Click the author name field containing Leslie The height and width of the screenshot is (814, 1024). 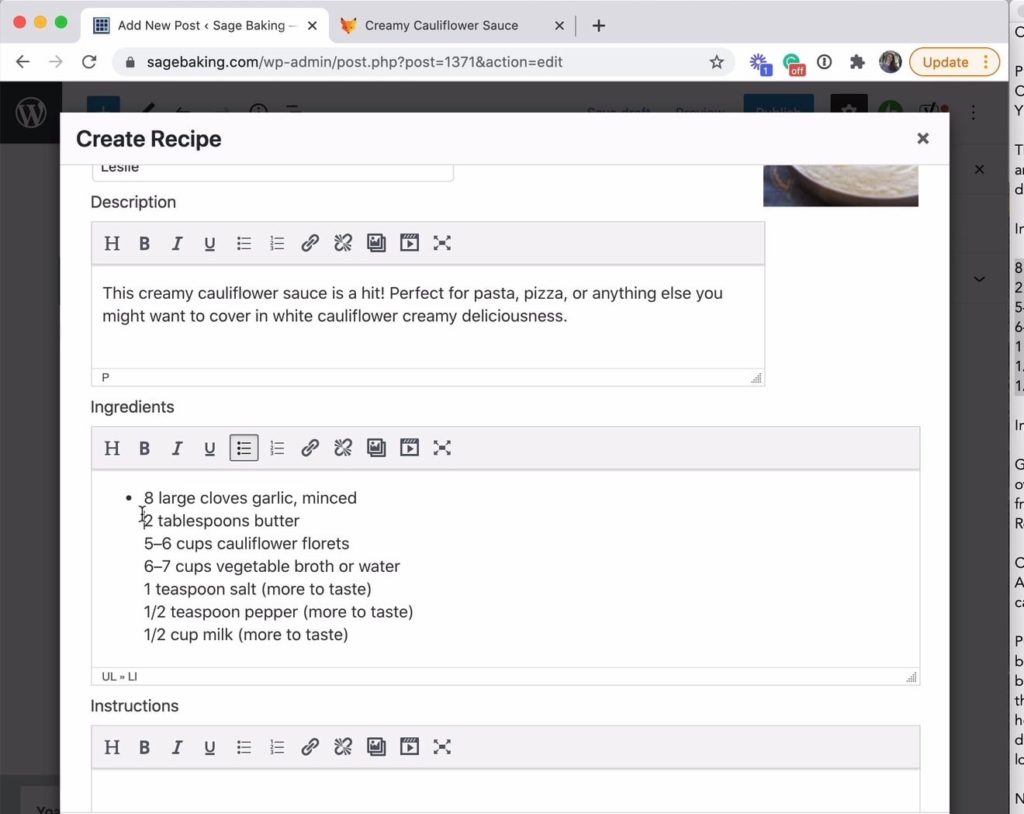tap(272, 171)
